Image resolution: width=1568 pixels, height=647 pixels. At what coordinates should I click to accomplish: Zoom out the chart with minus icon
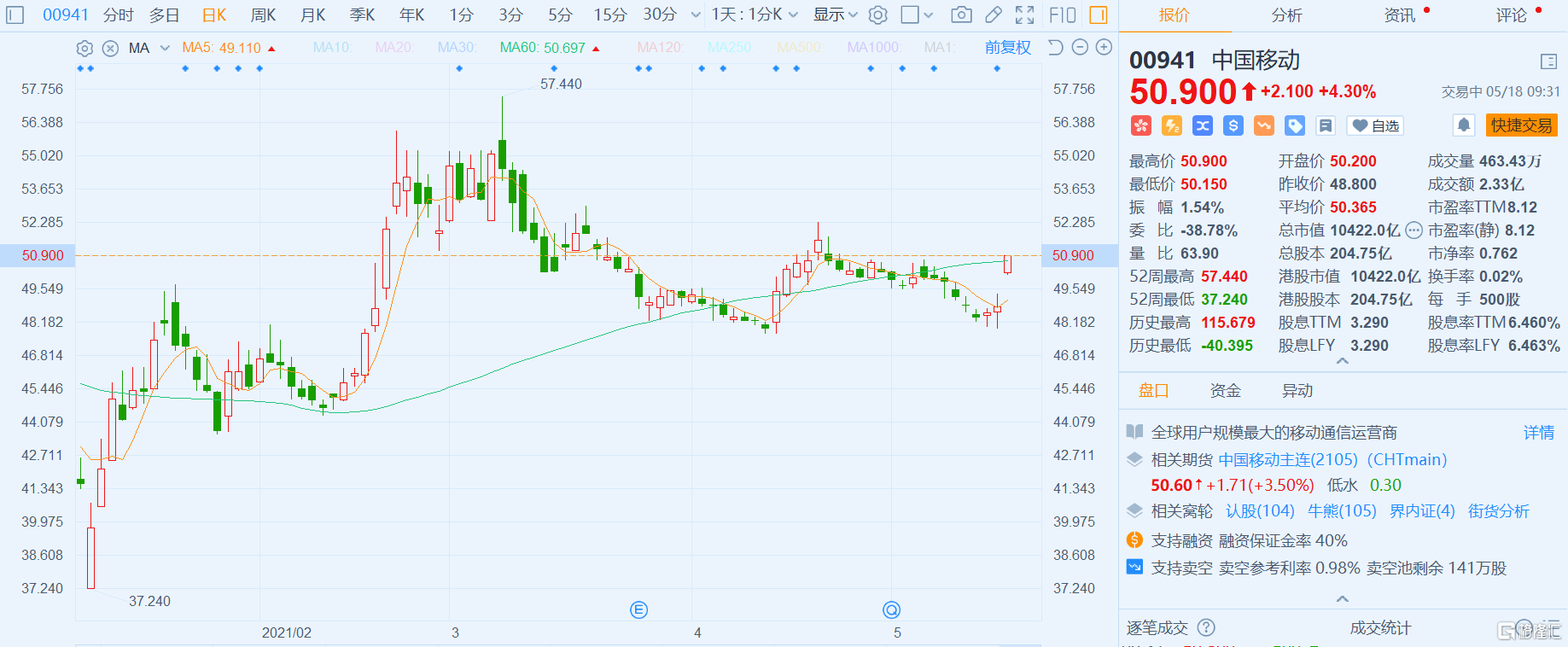tap(1080, 48)
